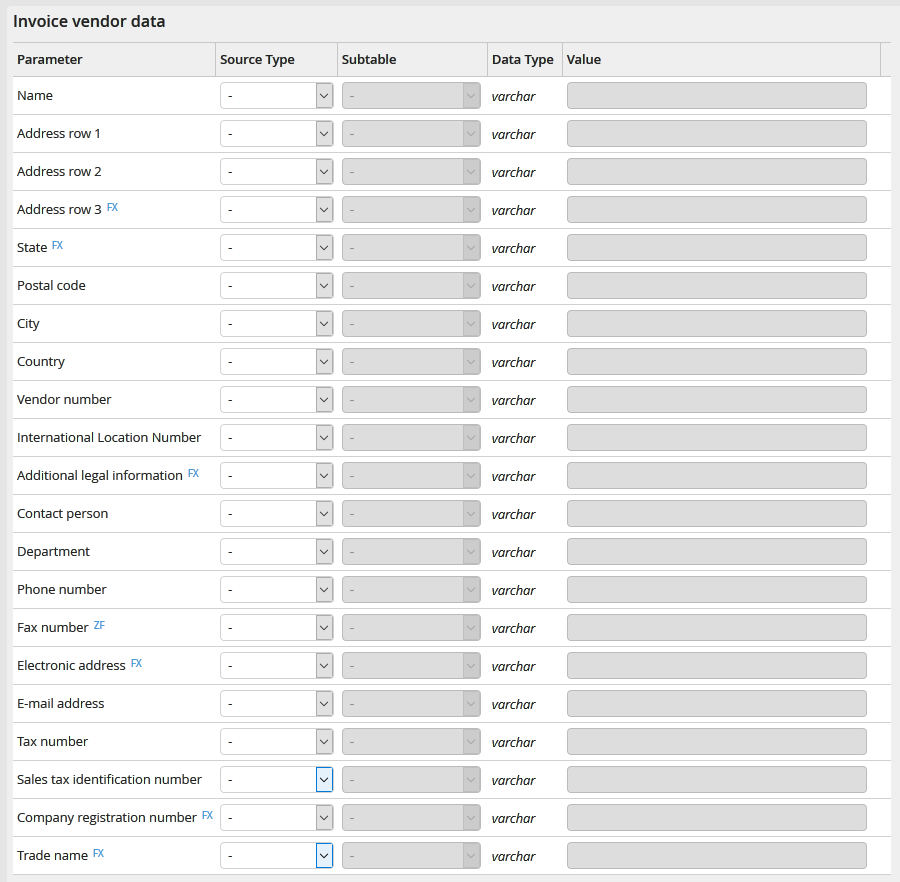Click the FX badge next to State

57,245
